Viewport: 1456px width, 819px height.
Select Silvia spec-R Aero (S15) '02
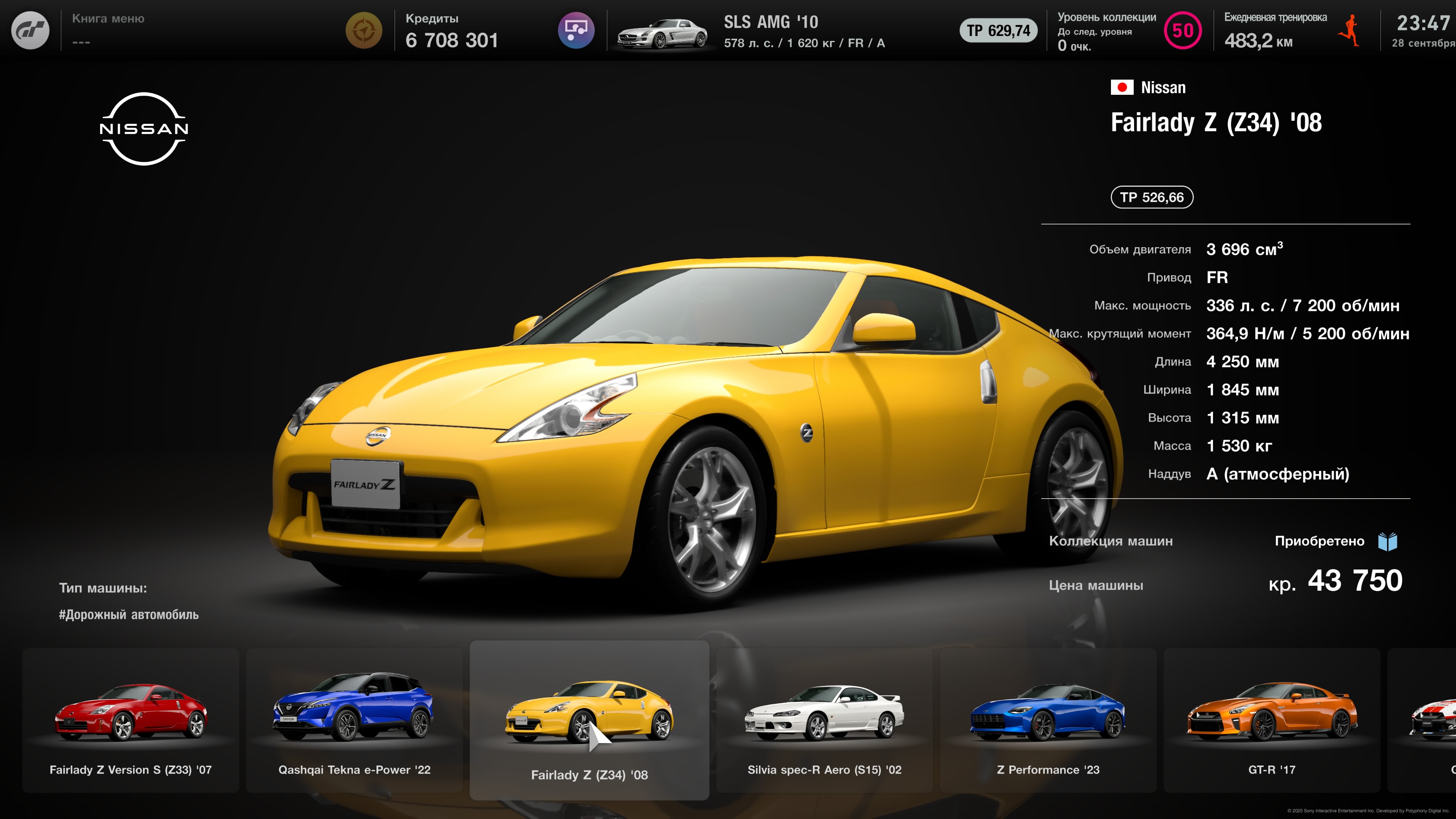tap(824, 721)
